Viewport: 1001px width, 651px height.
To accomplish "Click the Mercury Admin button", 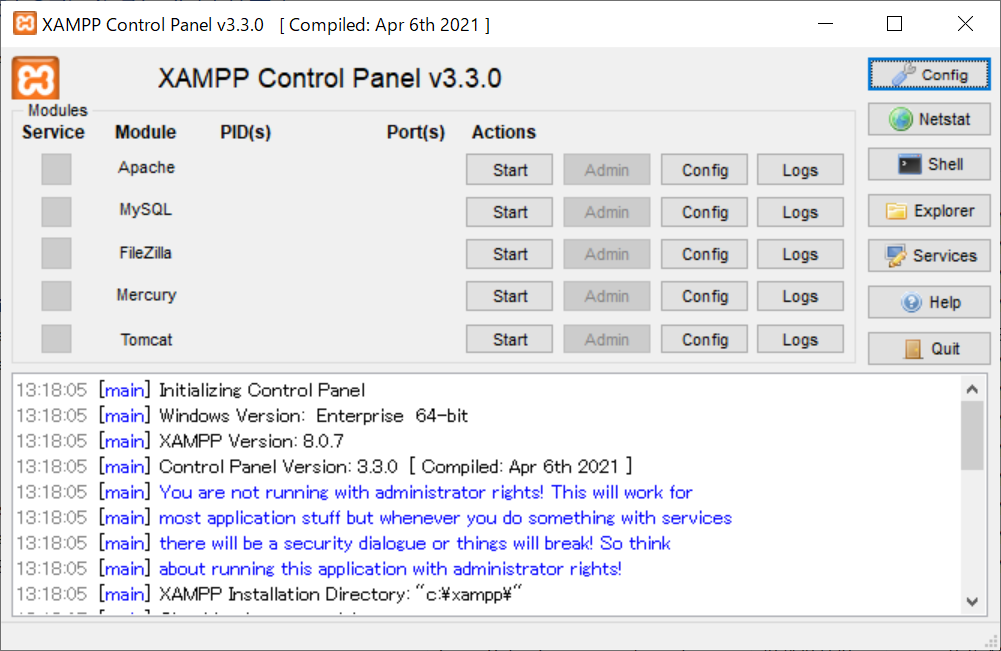I will [606, 296].
